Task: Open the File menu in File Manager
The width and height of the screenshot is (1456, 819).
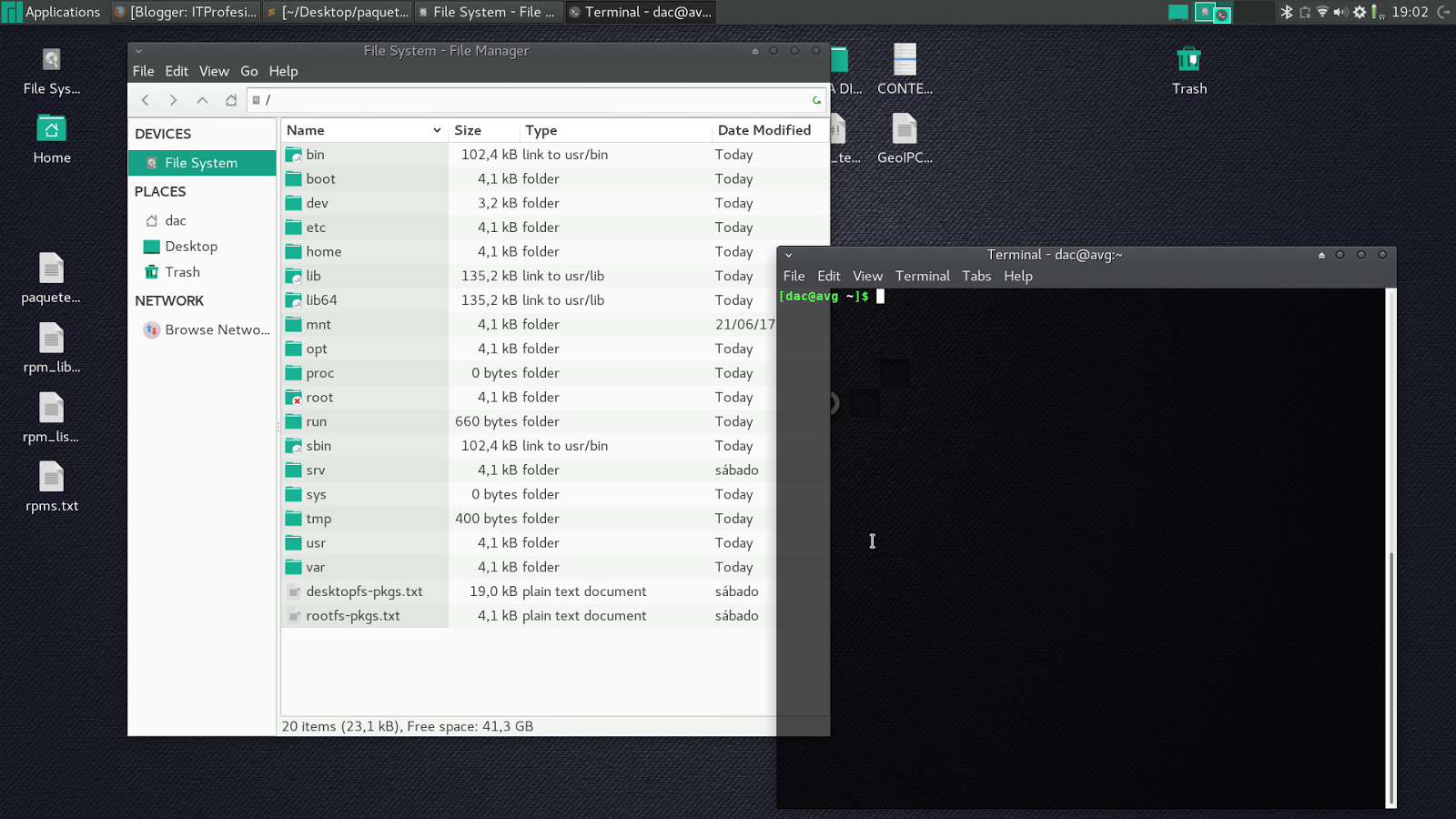Action: click(144, 71)
